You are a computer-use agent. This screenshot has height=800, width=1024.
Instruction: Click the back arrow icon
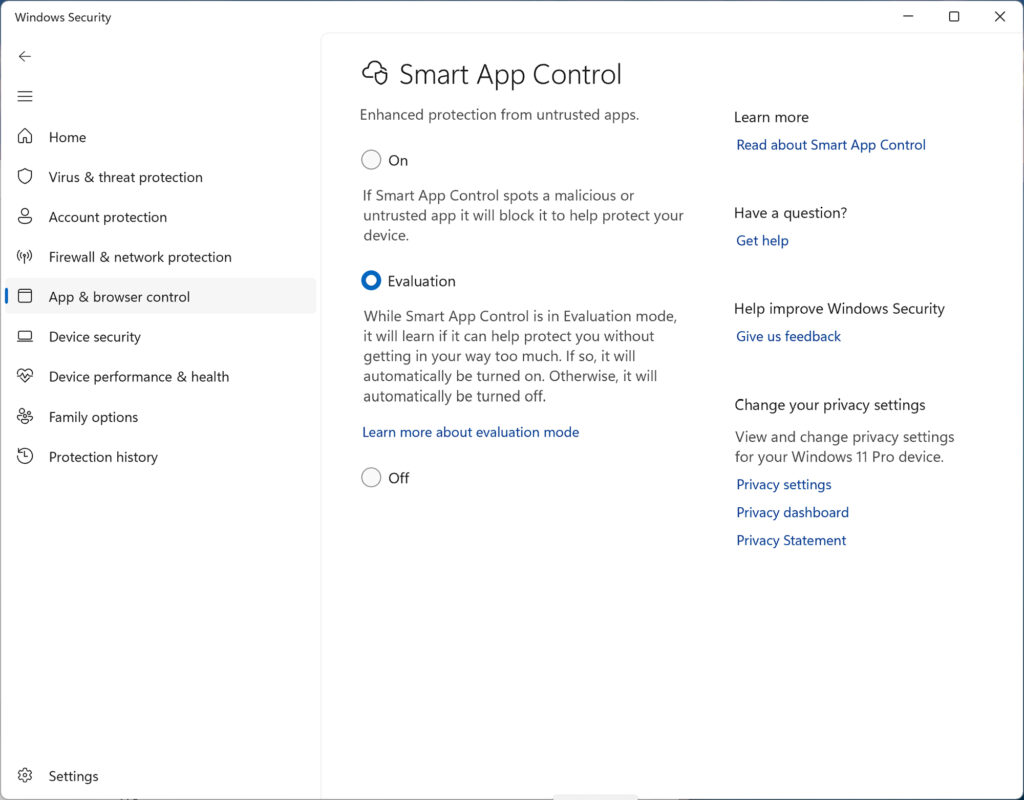[25, 56]
